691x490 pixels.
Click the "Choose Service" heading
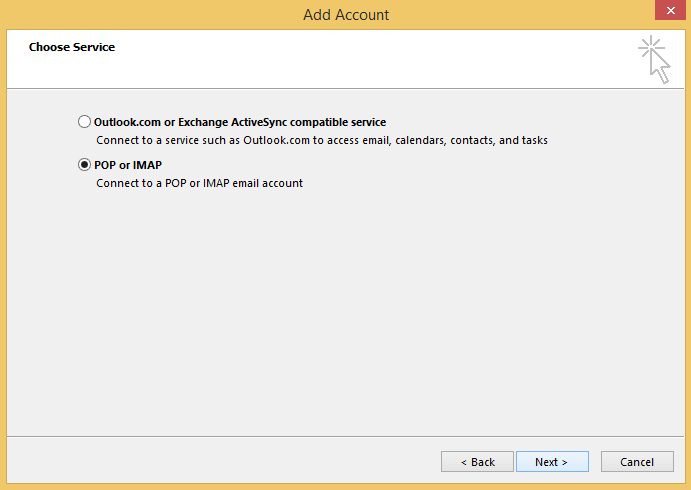[x=71, y=47]
